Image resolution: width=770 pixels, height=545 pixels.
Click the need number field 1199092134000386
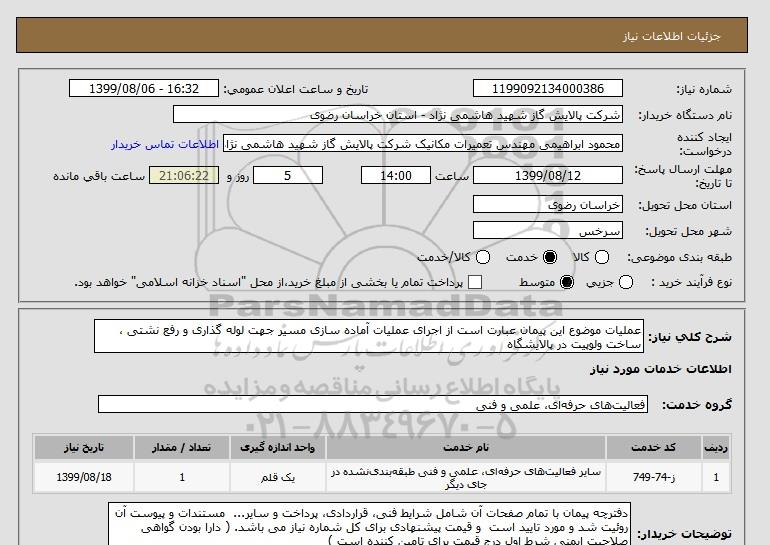click(x=548, y=88)
